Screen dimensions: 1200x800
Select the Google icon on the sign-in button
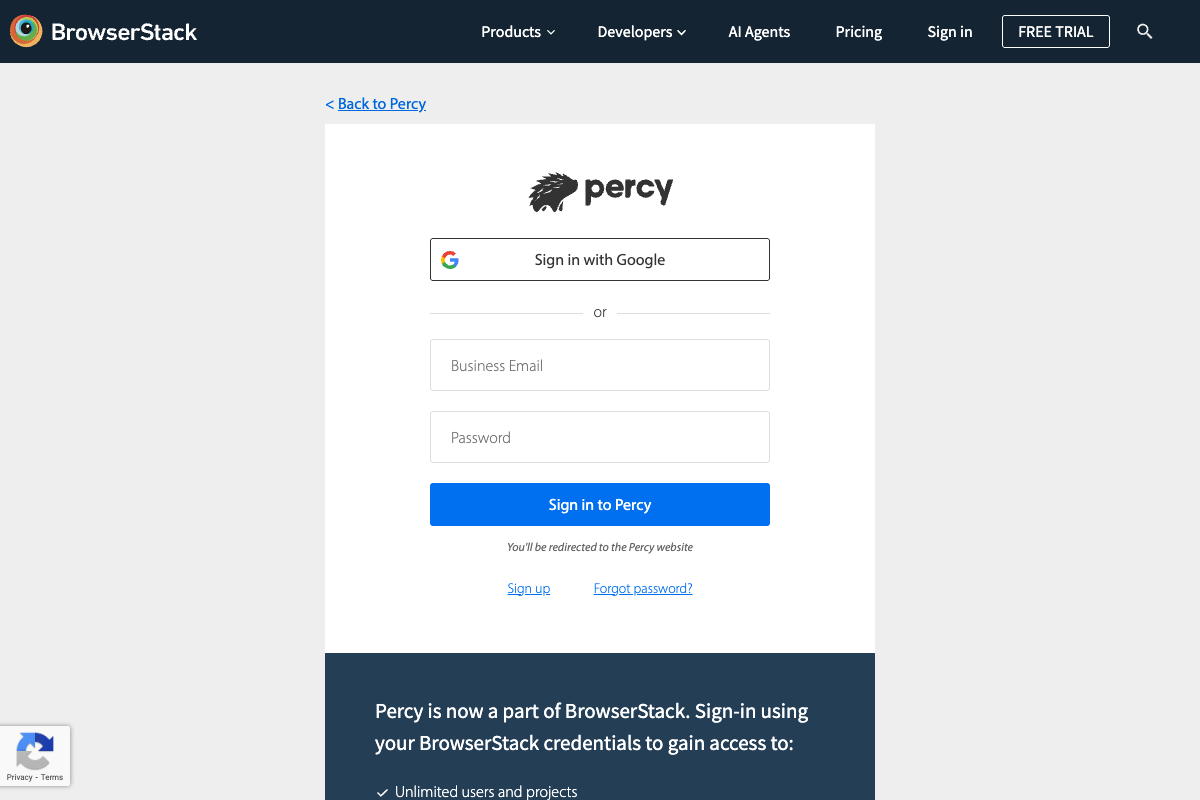[451, 259]
